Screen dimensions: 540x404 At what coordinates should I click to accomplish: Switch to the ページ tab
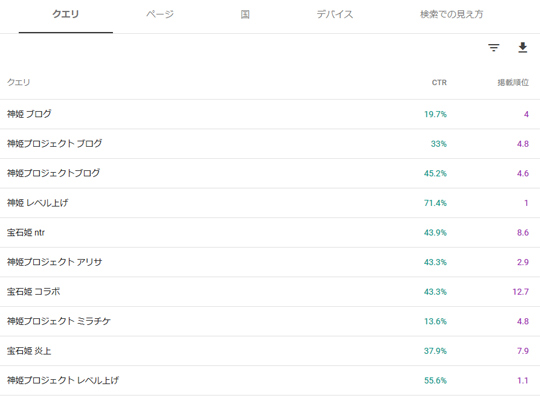pyautogui.click(x=160, y=14)
